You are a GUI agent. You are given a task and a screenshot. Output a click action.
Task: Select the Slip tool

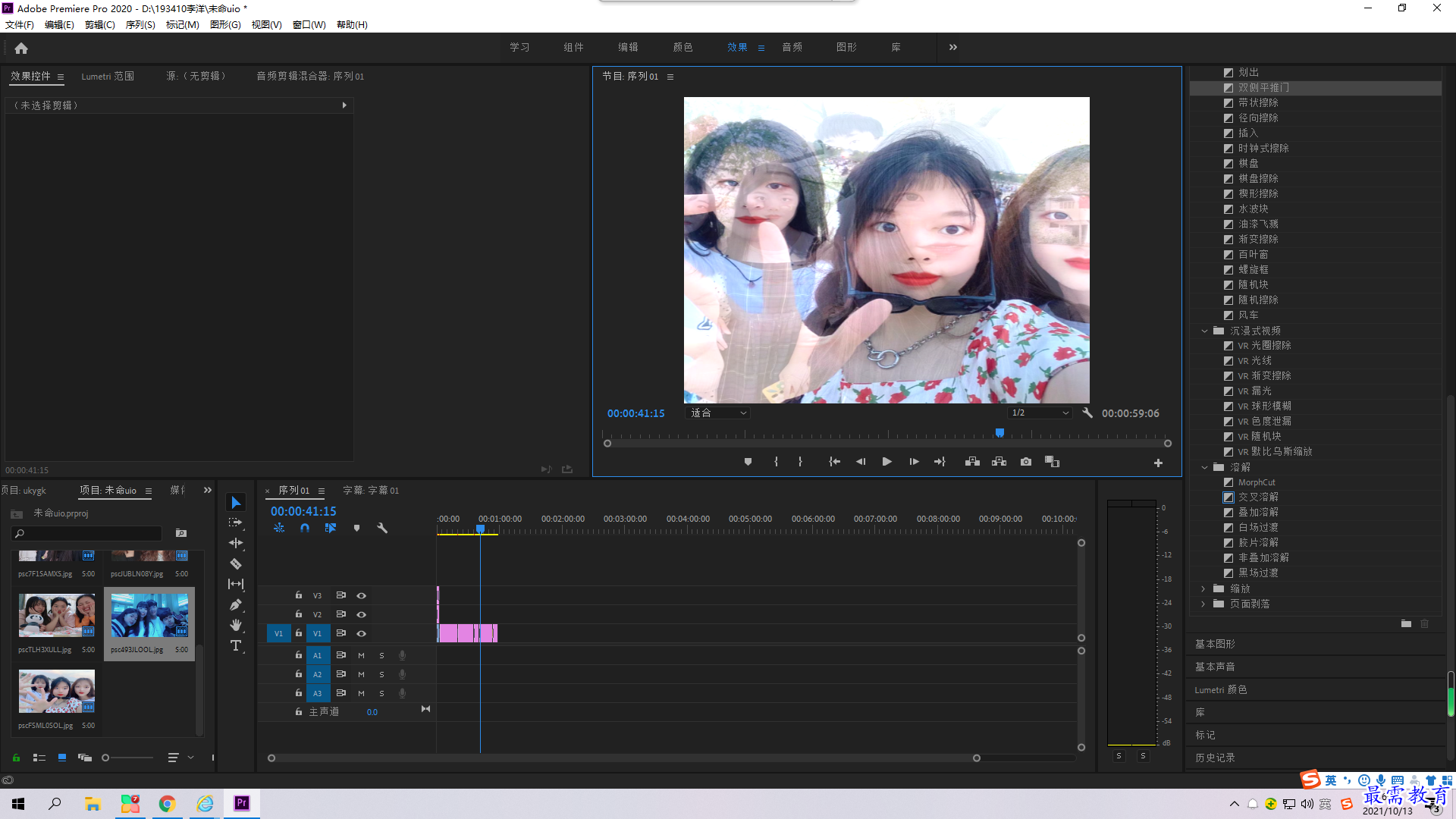tap(236, 584)
